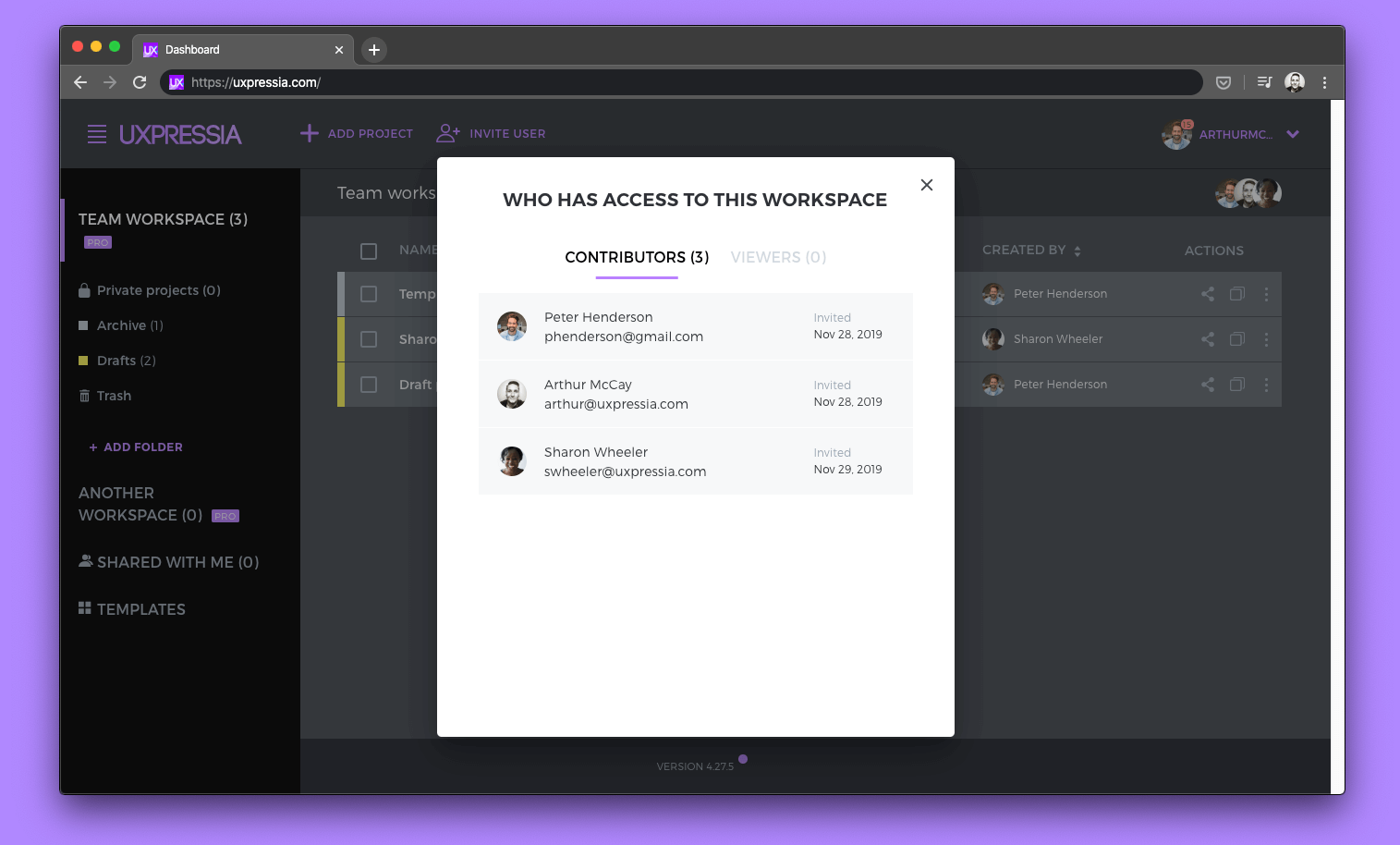Click the trash bin icon in sidebar
The width and height of the screenshot is (1400, 845).
(84, 396)
